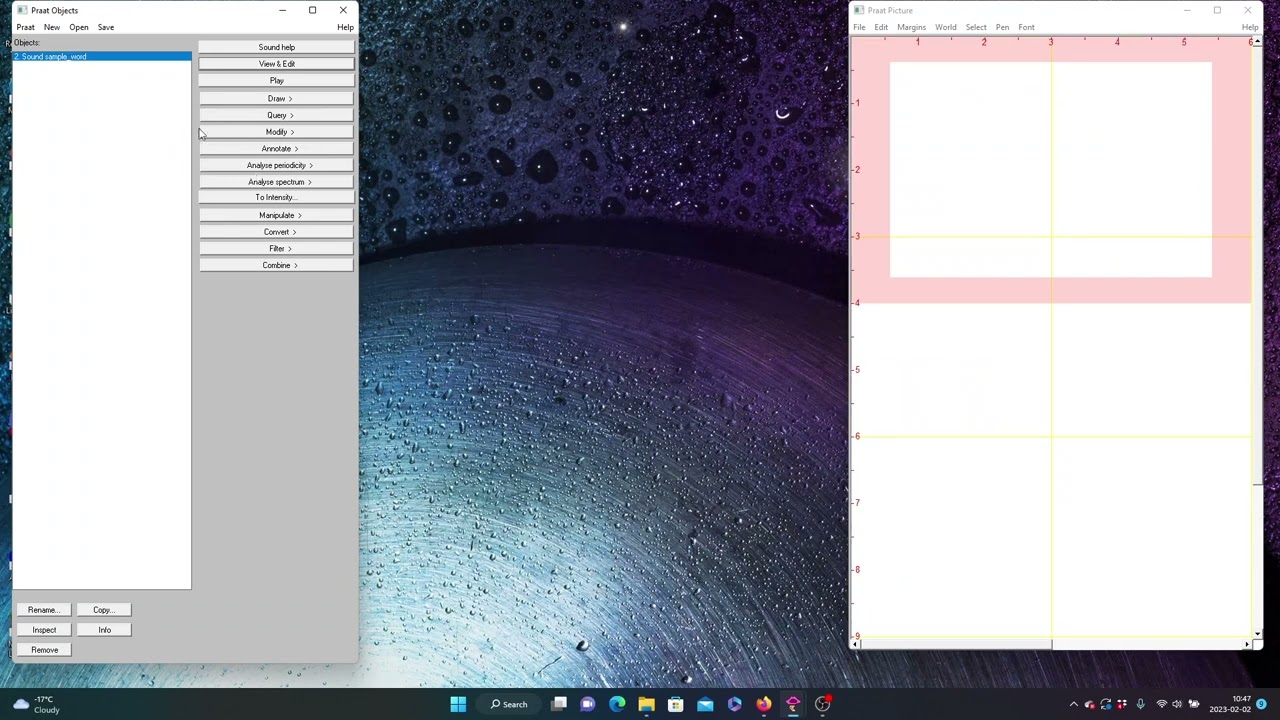Open Microsoft Store from the taskbar
Image resolution: width=1280 pixels, height=720 pixels.
676,704
